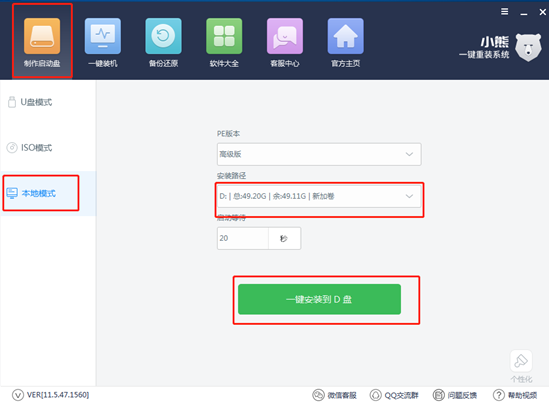This screenshot has width=549, height=404.
Task: Expand the PE版本 高级版 dropdown
Action: [319, 154]
